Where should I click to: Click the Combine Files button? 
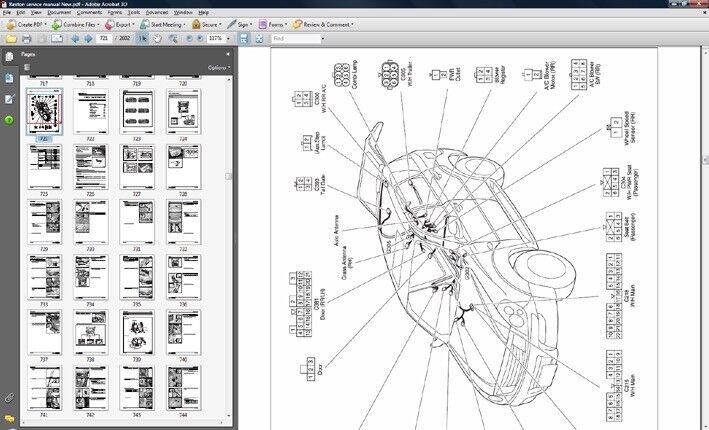click(79, 23)
